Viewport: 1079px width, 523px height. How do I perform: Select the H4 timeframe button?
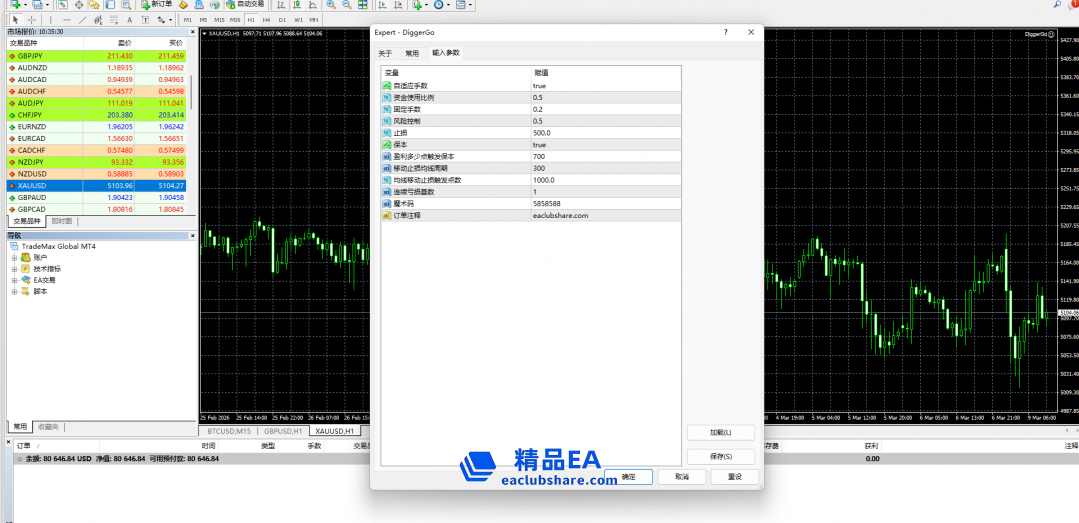266,20
